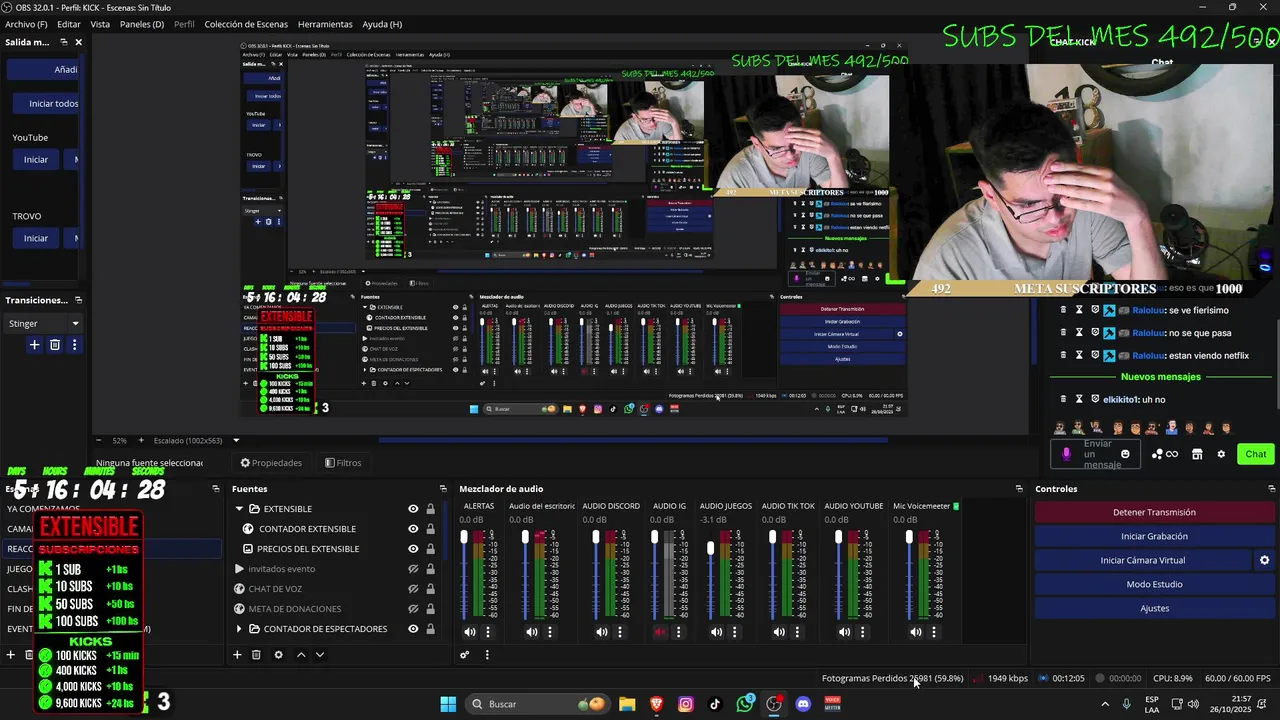Hide PRECIOS DEL EXTENSIBLE source eye icon
1280x720 pixels.
413,549
